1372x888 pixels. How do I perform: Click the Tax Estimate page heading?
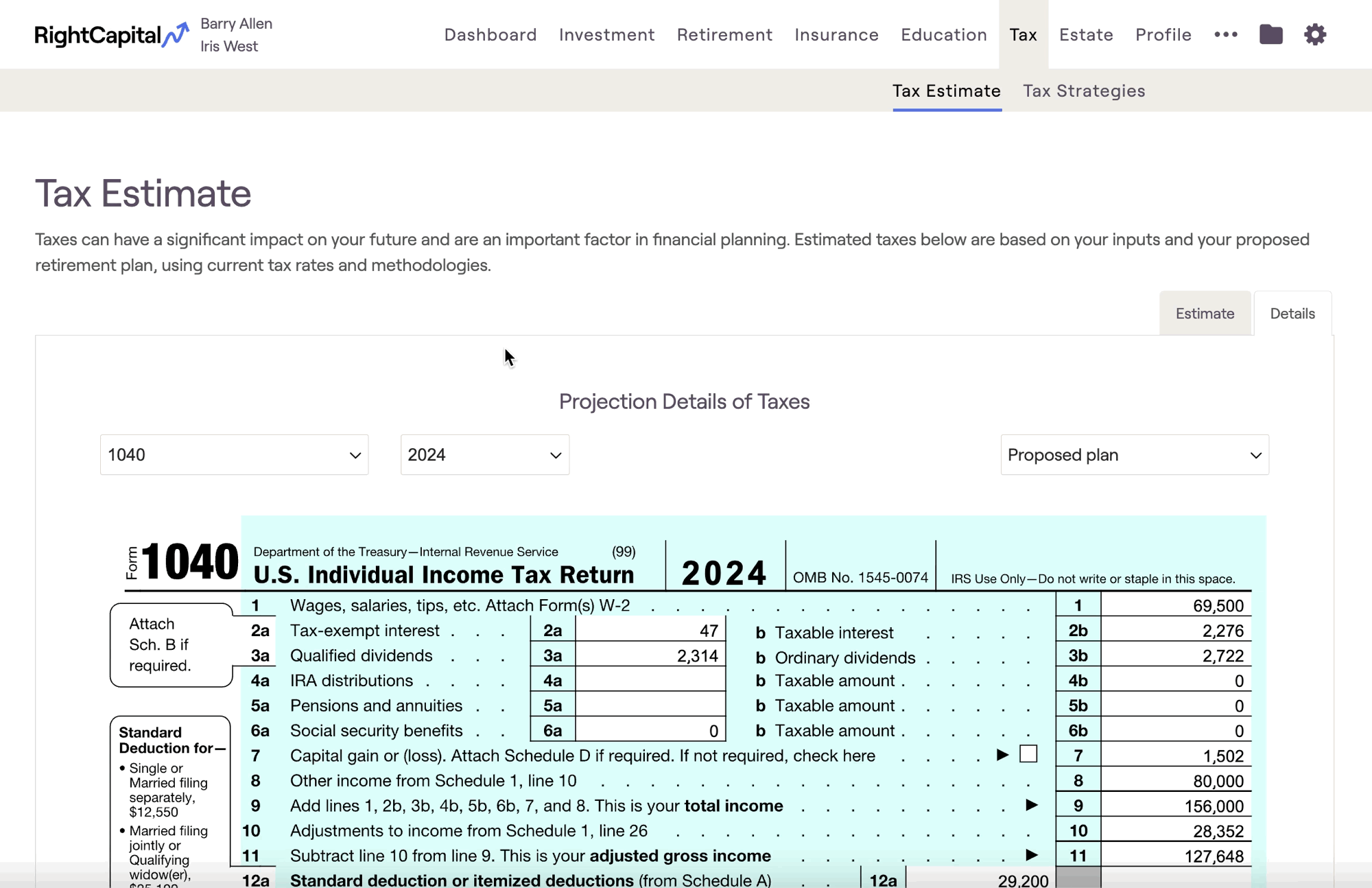point(143,193)
